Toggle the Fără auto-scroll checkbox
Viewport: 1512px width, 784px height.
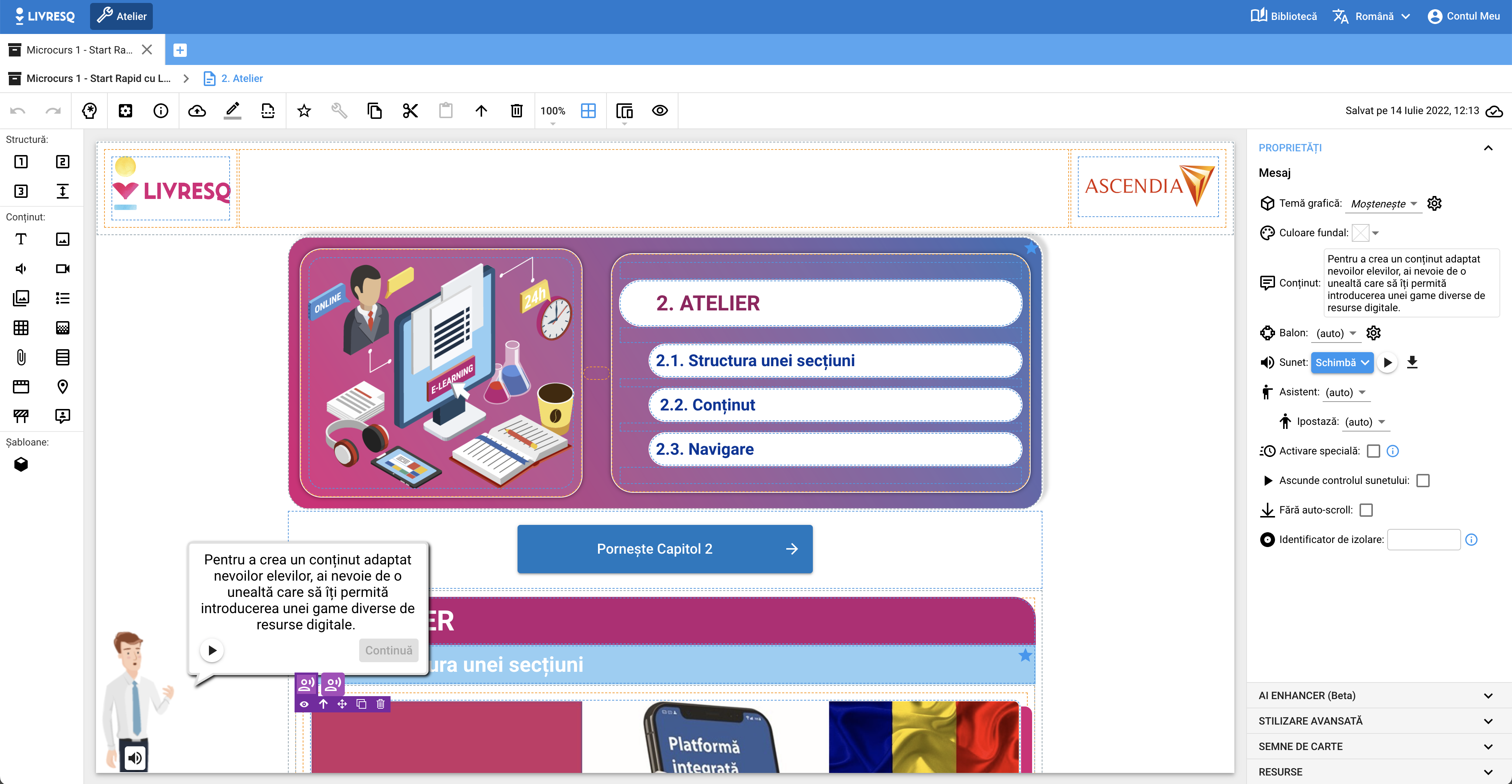(1366, 510)
